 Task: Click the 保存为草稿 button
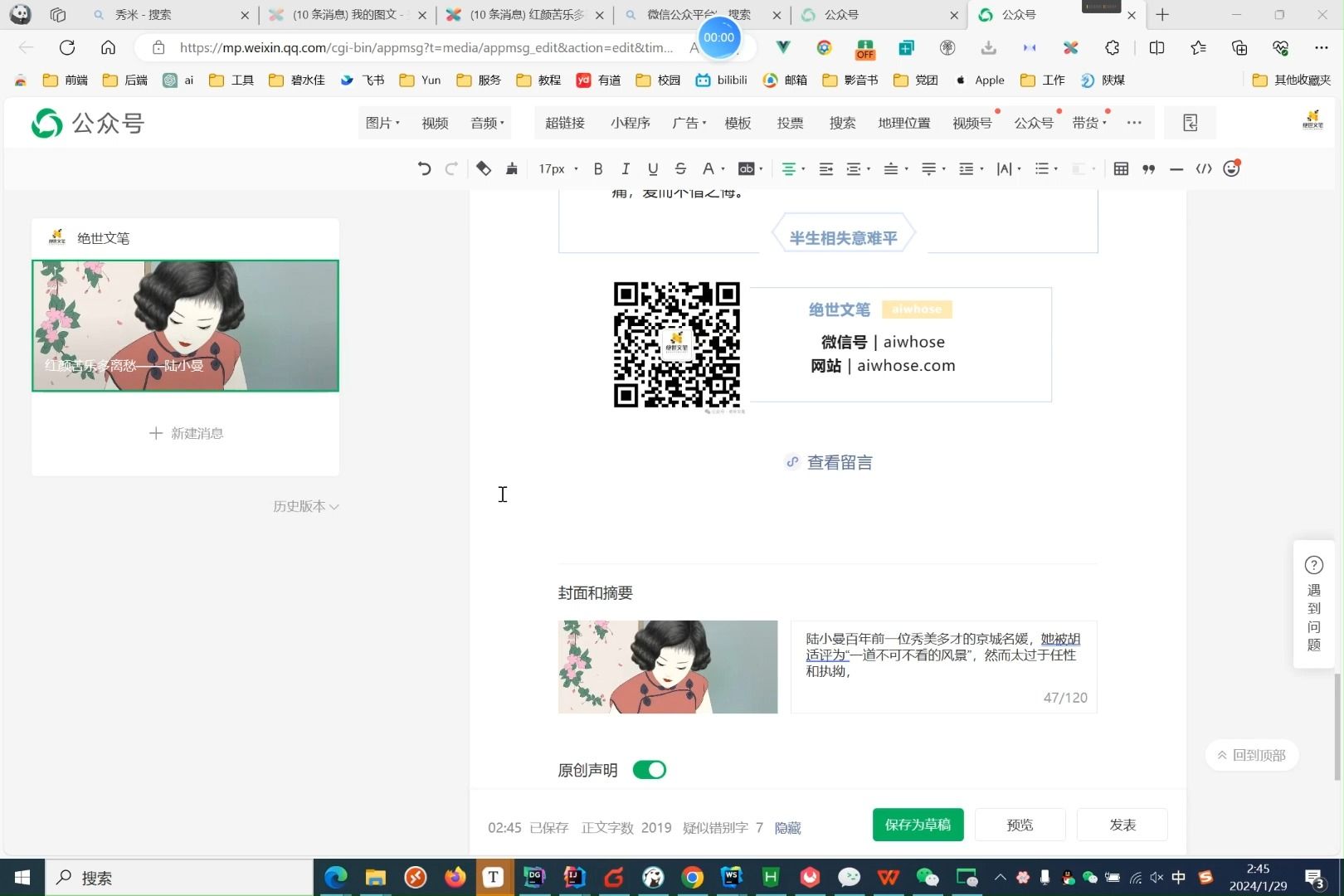(x=918, y=825)
